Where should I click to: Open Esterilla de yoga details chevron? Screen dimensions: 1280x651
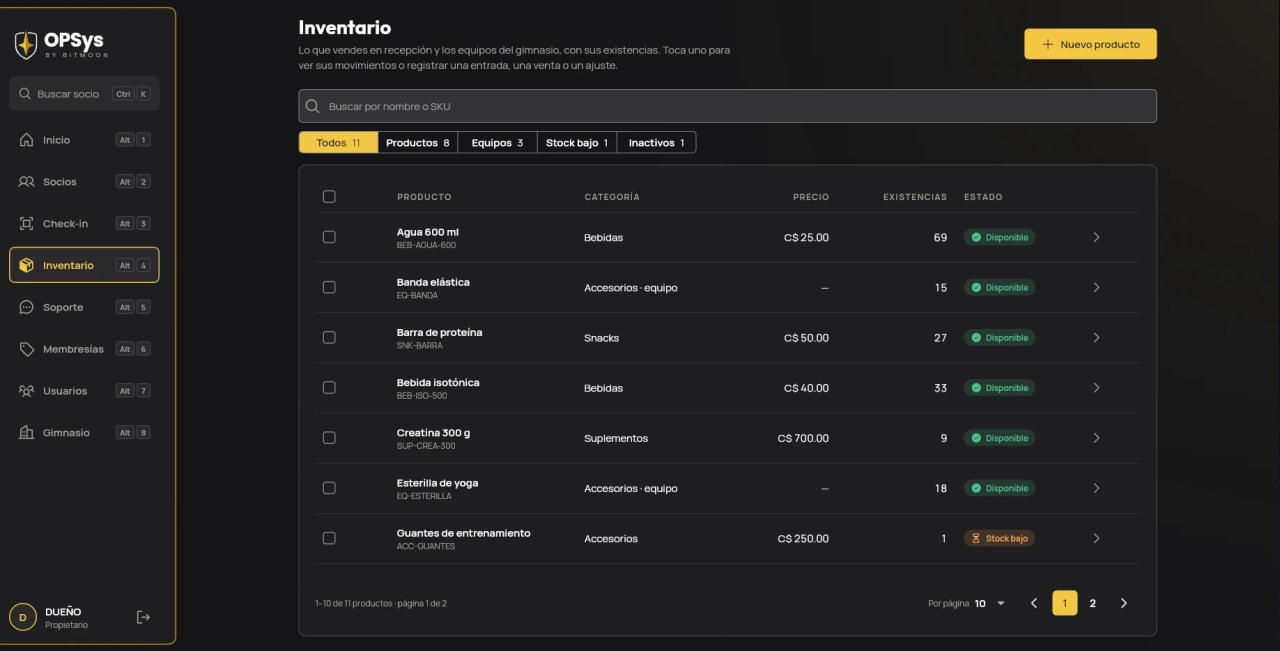coord(1096,488)
